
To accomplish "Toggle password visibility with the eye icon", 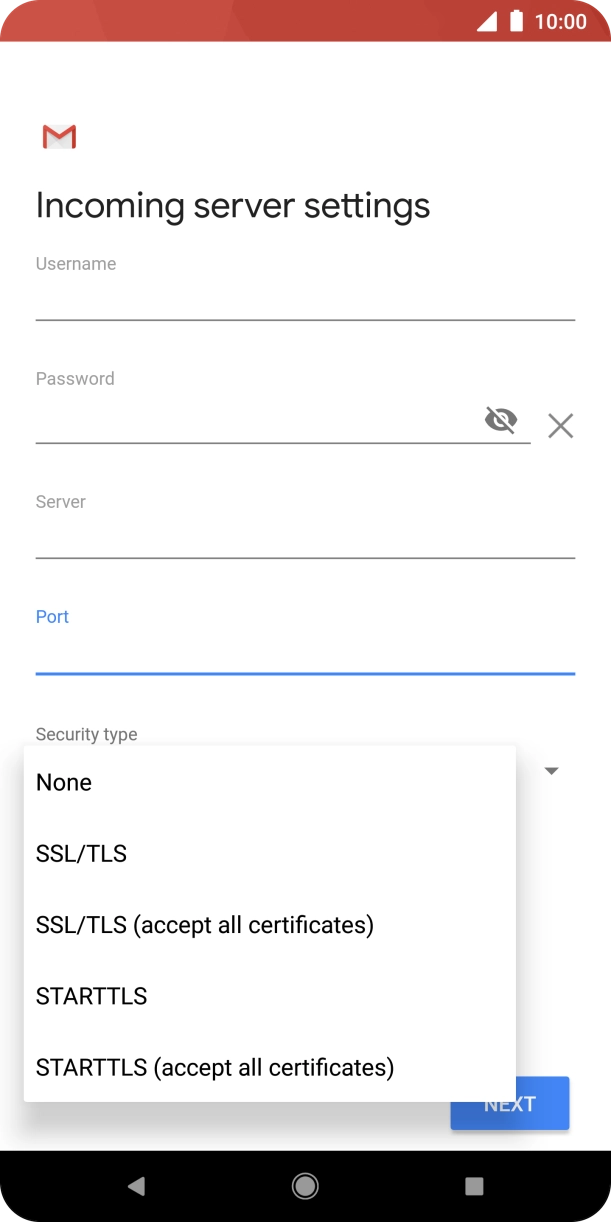I will (500, 421).
